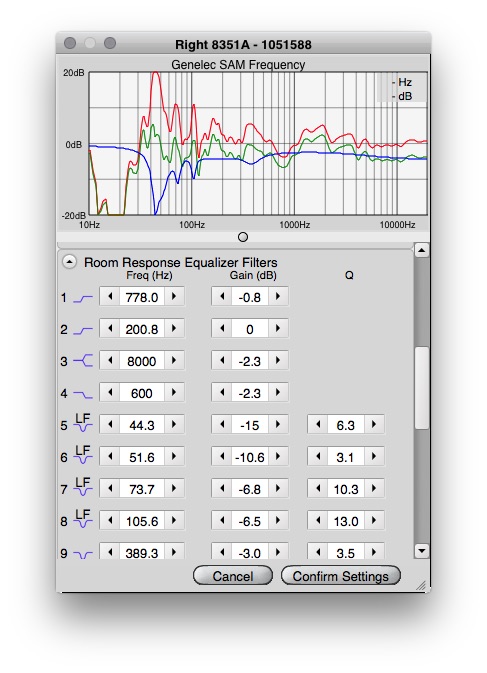Click the notch filter icon for filter 9
This screenshot has height=673, width=487.
83,555
